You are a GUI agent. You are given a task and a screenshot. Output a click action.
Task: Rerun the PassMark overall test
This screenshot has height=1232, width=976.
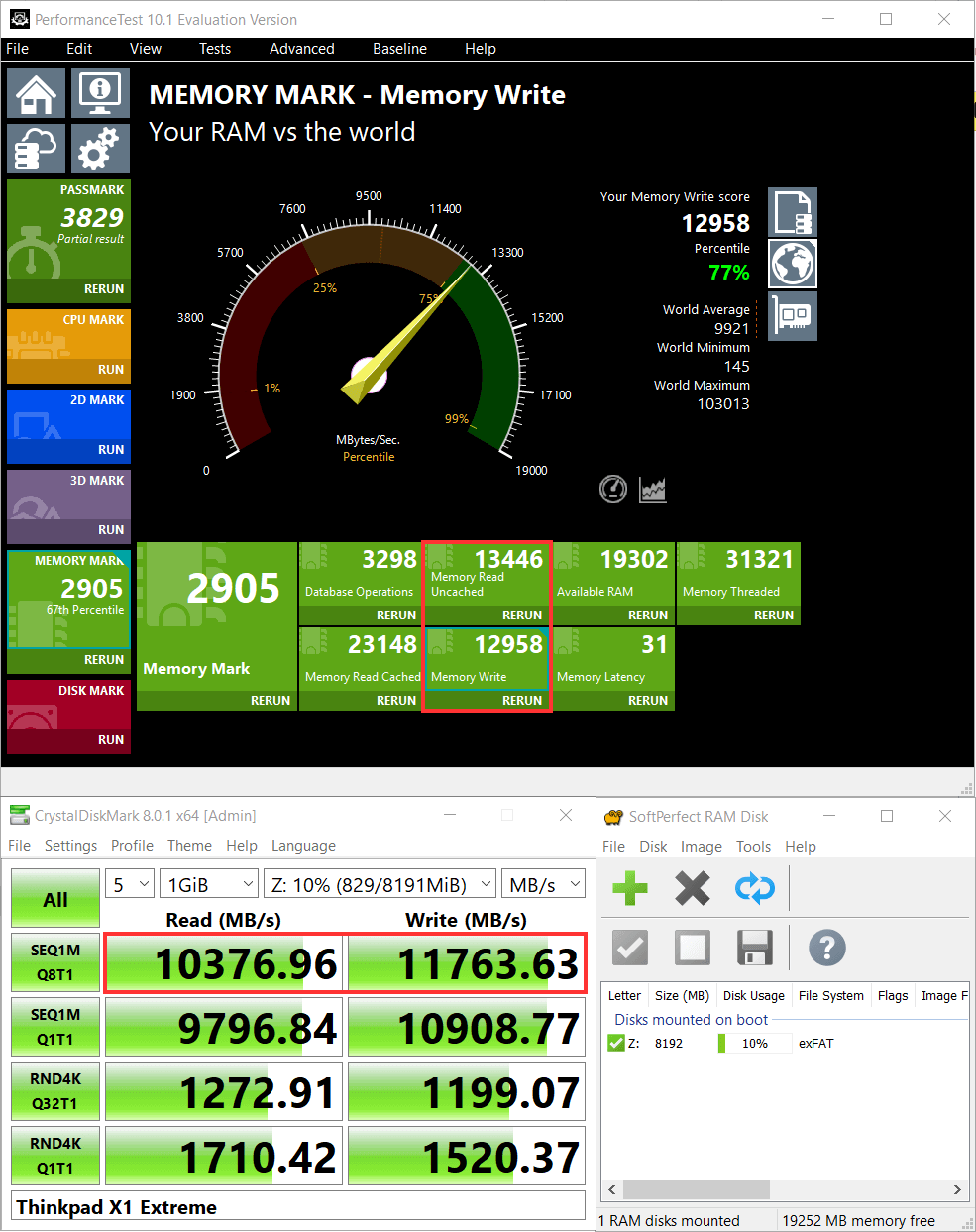pyautogui.click(x=104, y=289)
